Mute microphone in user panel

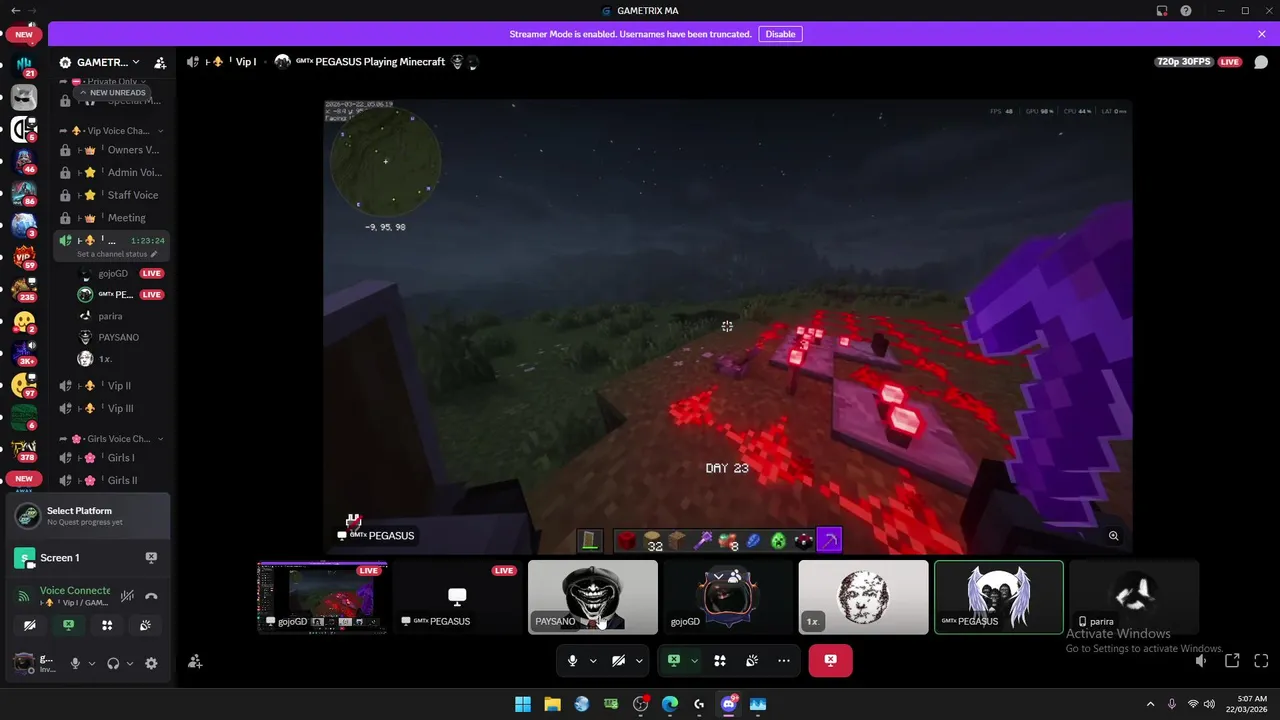74,663
